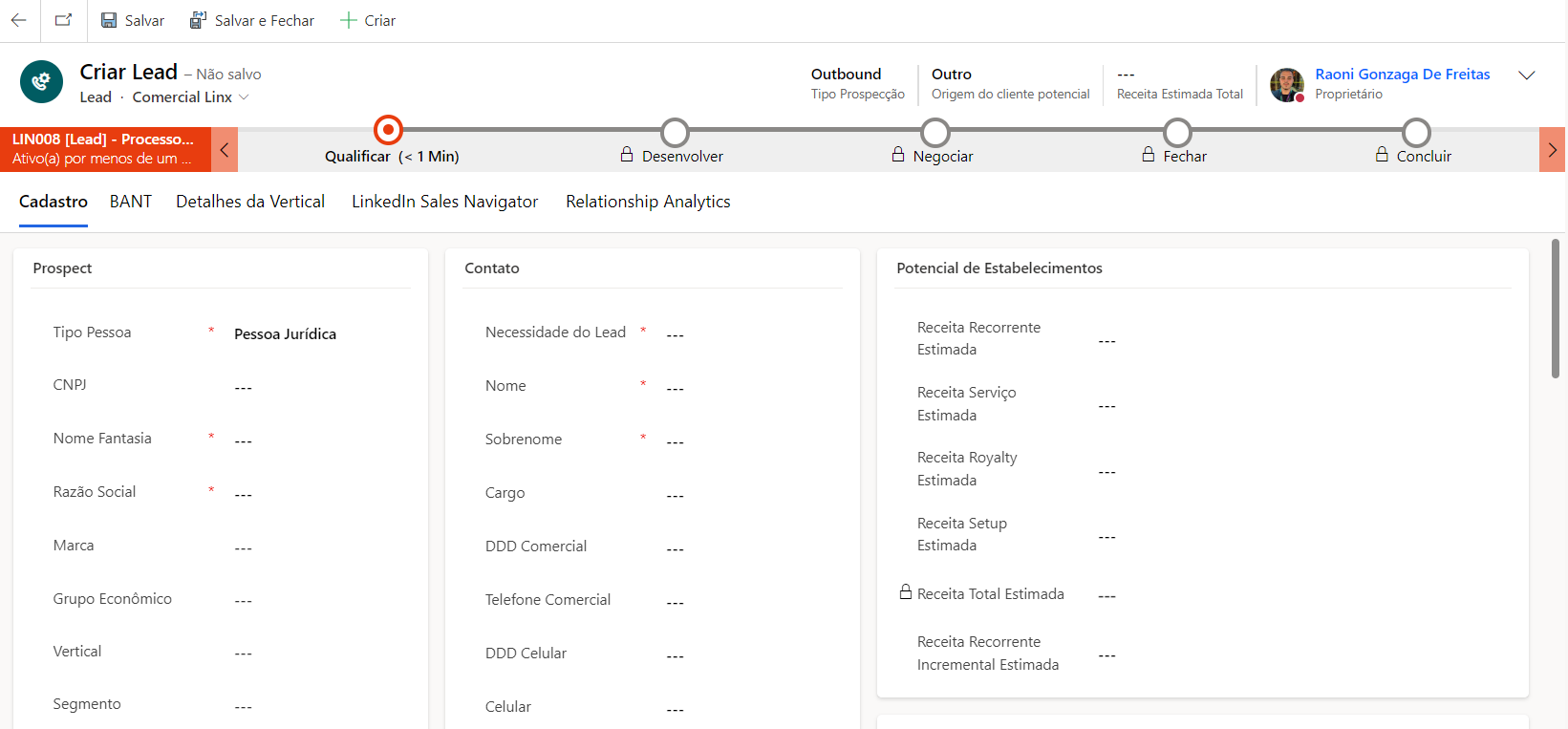
Task: Click the Salvar e Fechar icon
Action: 198,20
